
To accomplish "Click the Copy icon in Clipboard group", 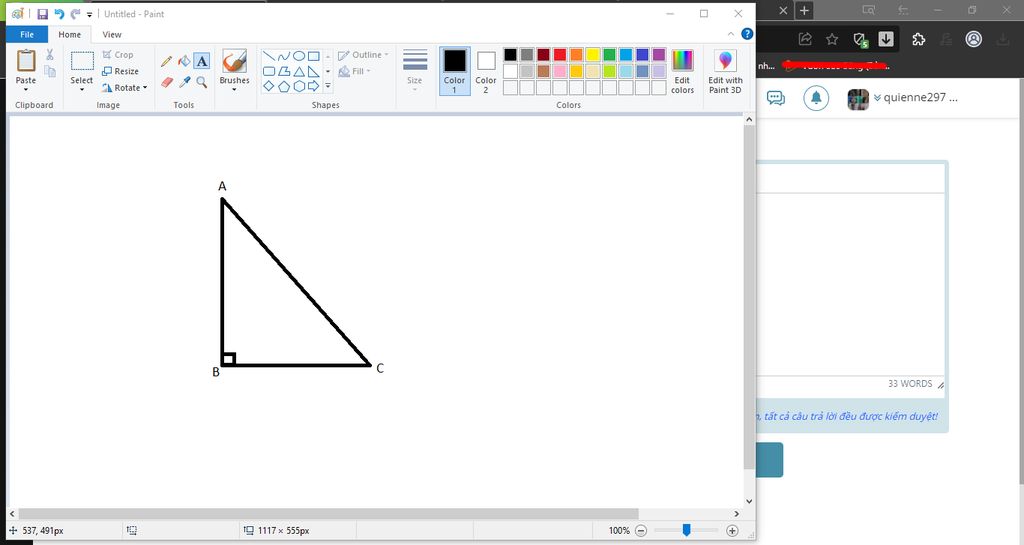I will [x=50, y=71].
